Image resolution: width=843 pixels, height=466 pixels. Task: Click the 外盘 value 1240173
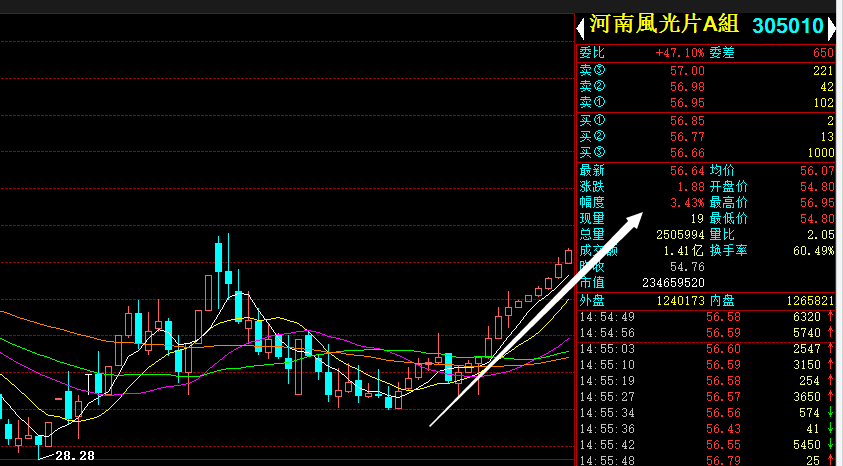[x=680, y=301]
